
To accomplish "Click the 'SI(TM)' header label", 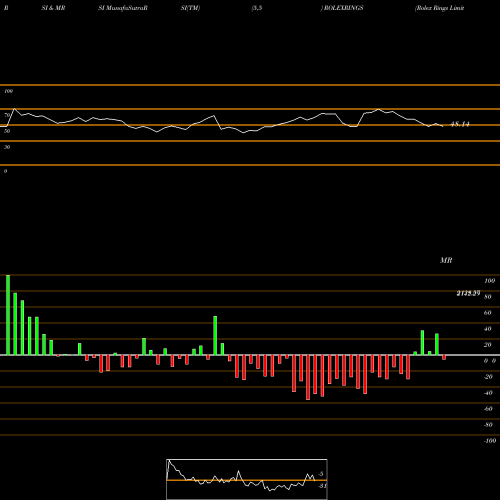I will click(x=190, y=8).
